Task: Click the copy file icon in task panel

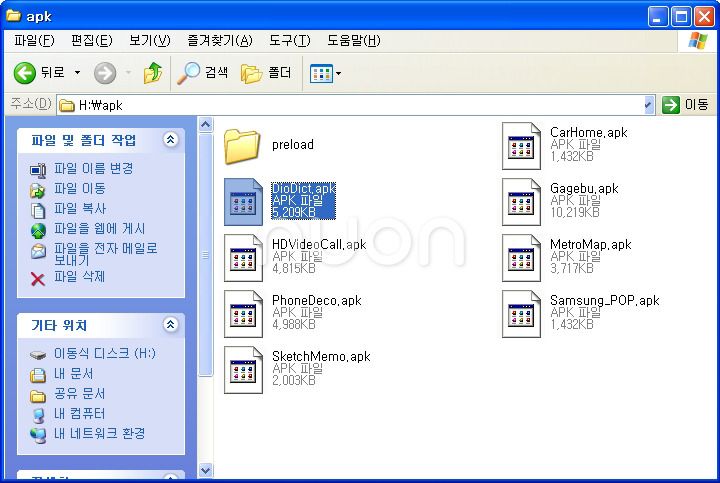Action: (x=38, y=210)
